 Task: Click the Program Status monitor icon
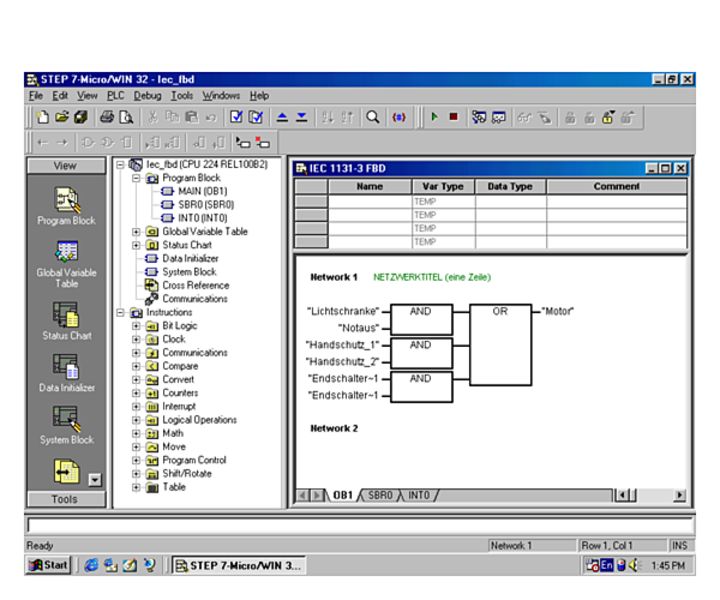point(479,117)
